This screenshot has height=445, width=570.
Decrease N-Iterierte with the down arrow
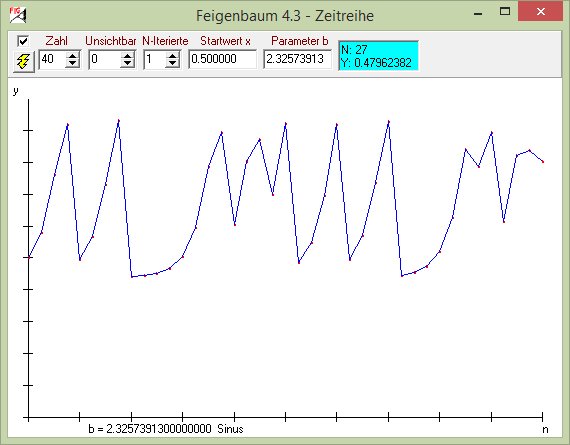pyautogui.click(x=172, y=63)
